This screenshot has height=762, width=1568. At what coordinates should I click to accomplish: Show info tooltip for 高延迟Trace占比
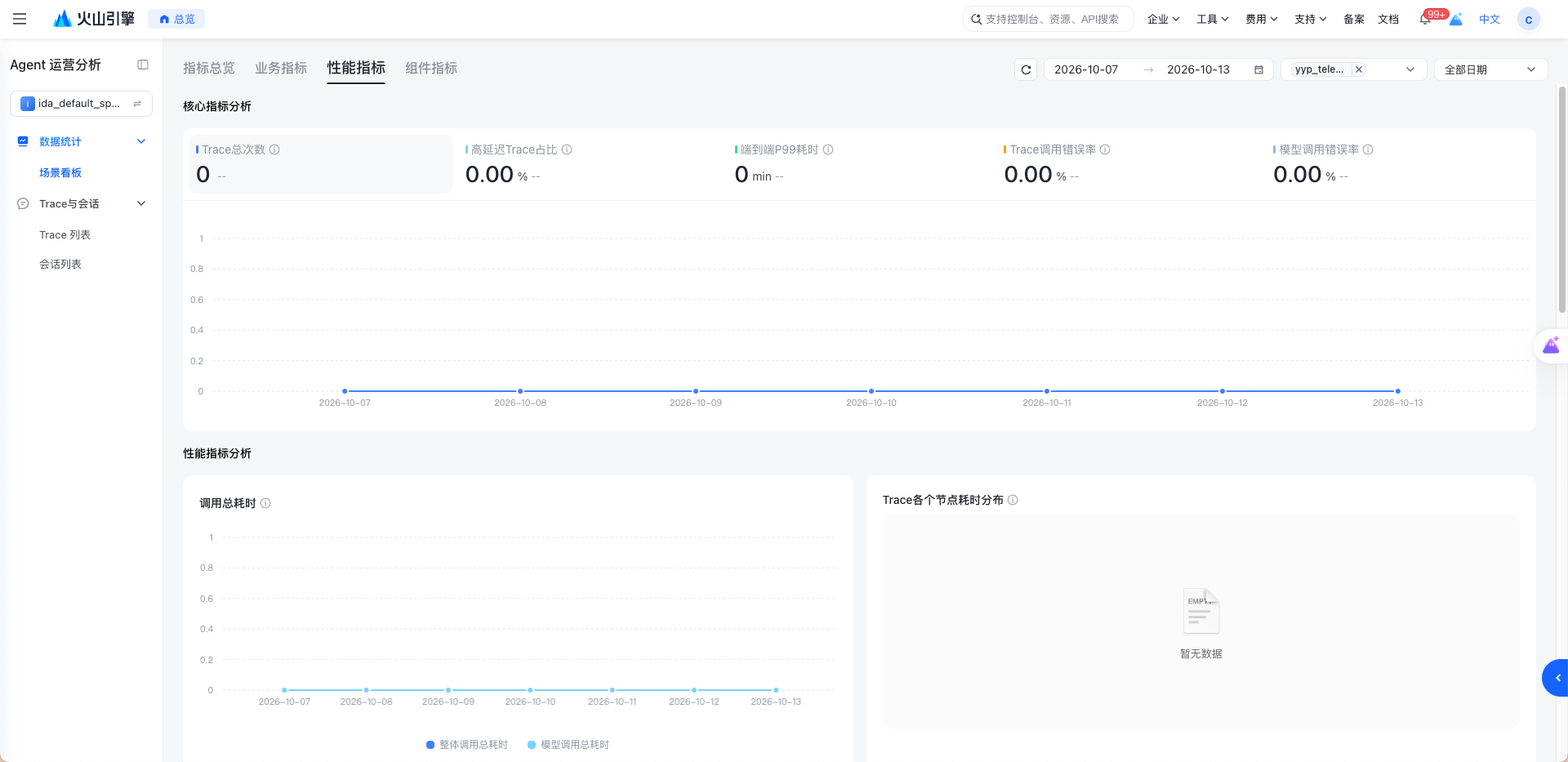[567, 149]
